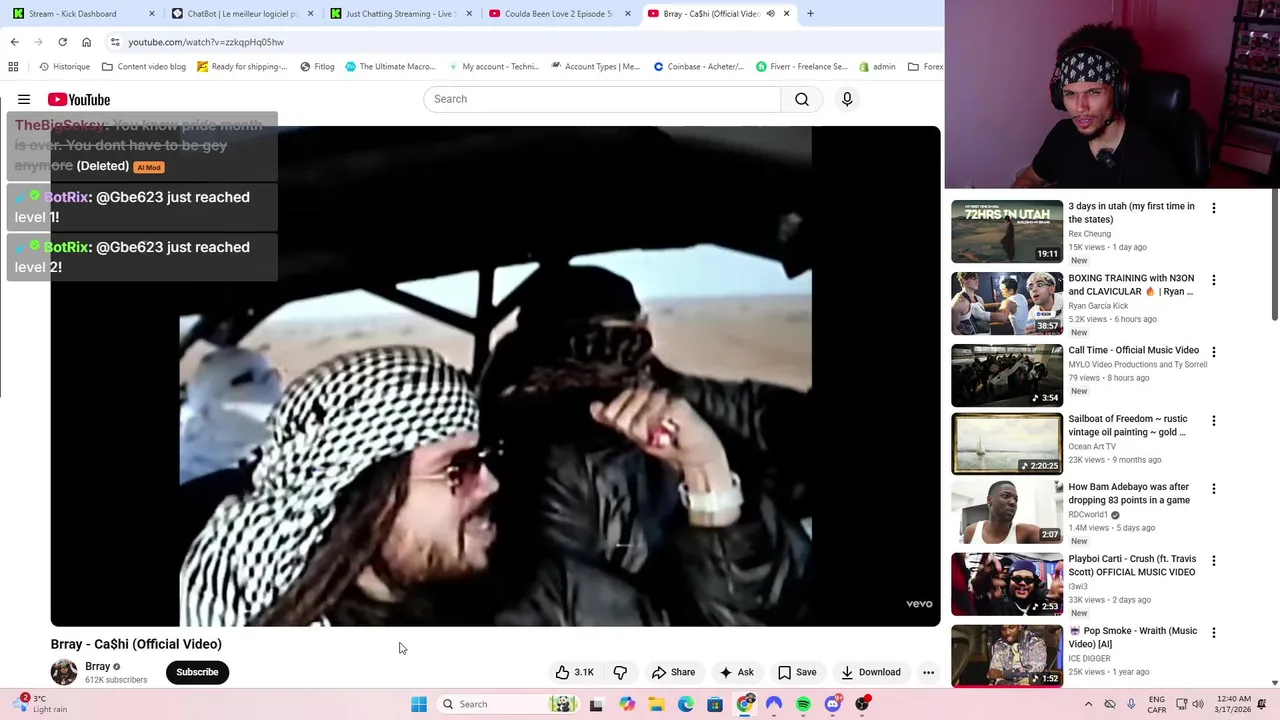The height and width of the screenshot is (720, 1280).
Task: Mute the Brray tab audio icon
Action: pyautogui.click(x=770, y=14)
